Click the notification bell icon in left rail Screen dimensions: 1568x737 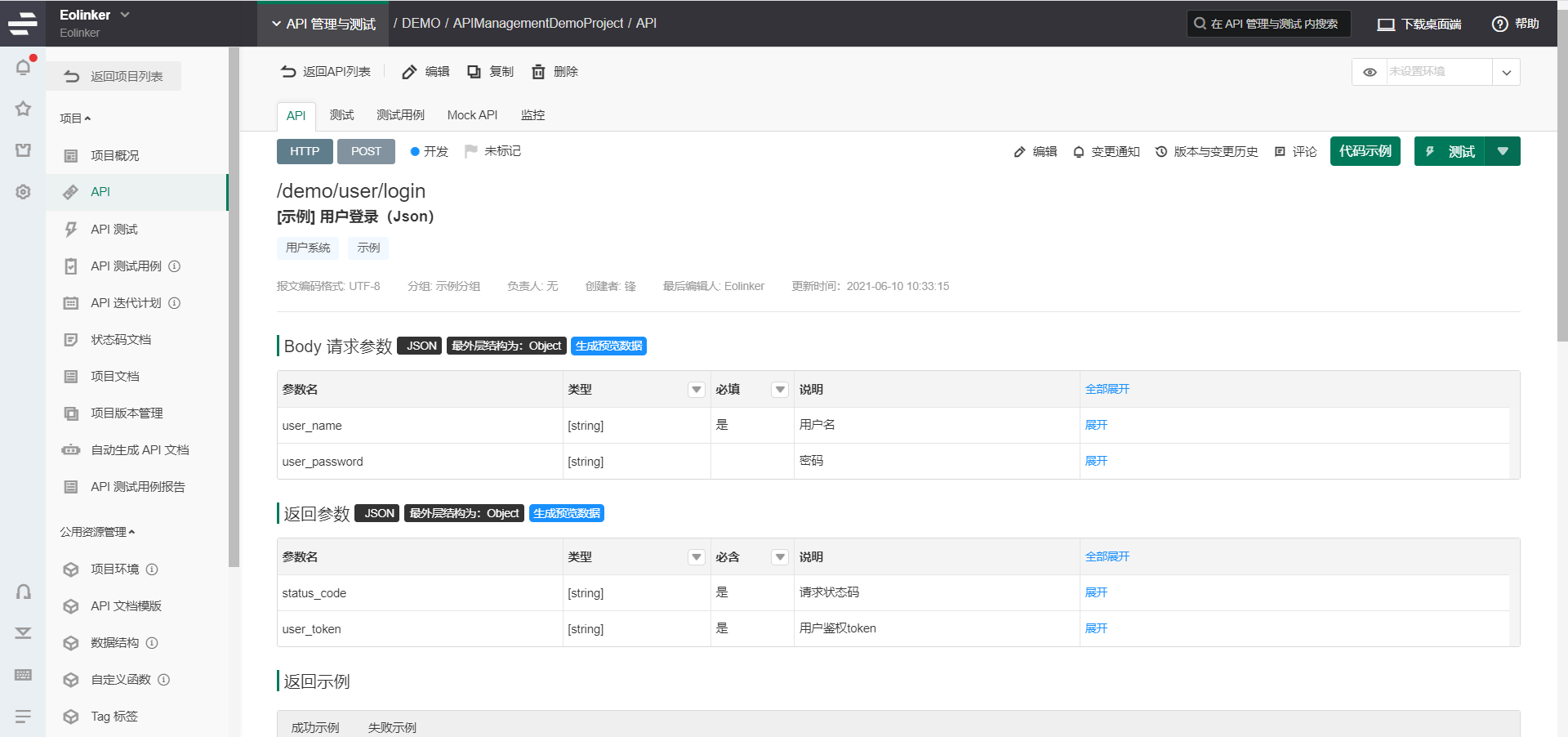point(23,67)
